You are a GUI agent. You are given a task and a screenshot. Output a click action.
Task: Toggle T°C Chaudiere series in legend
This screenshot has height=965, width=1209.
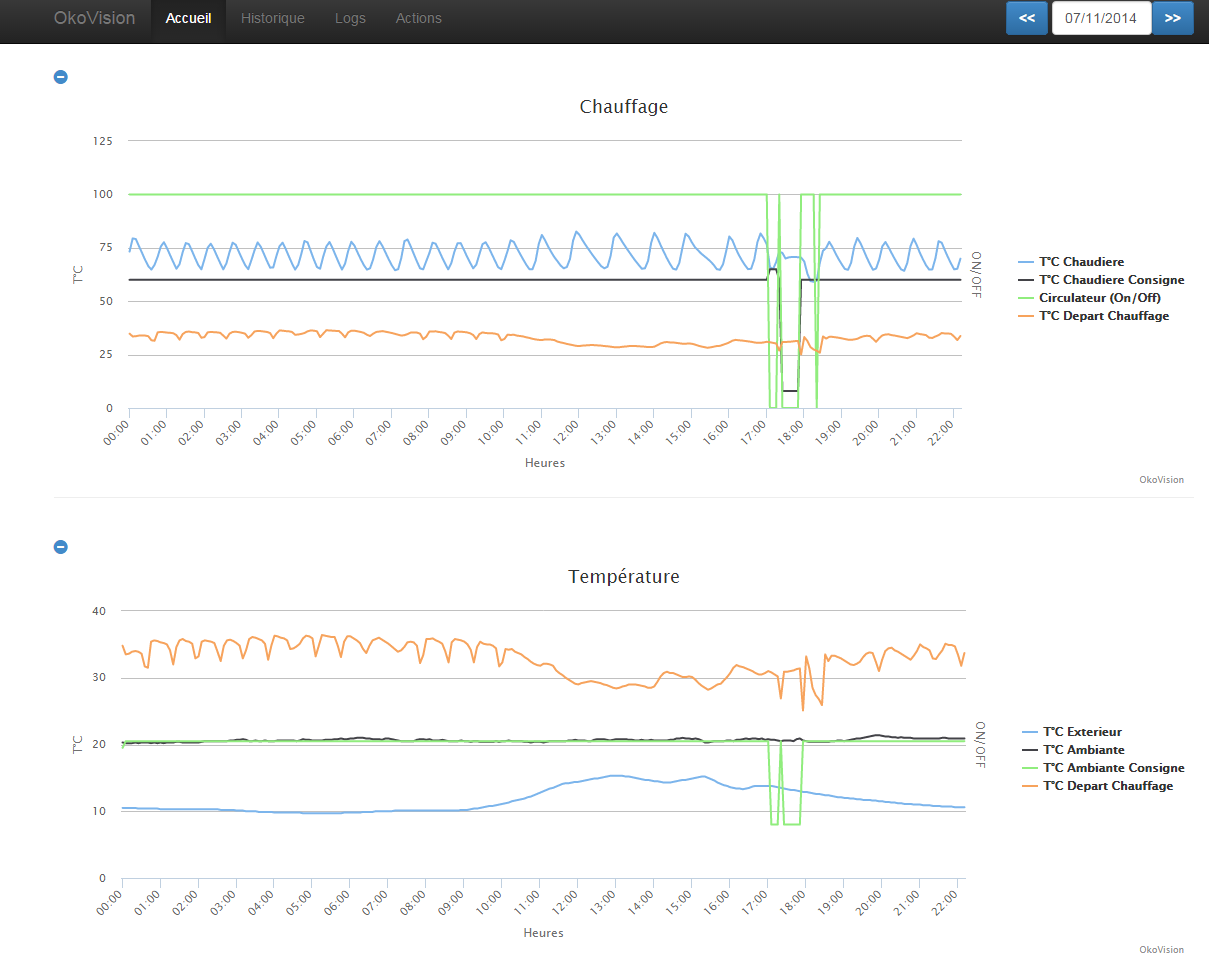[x=1081, y=262]
